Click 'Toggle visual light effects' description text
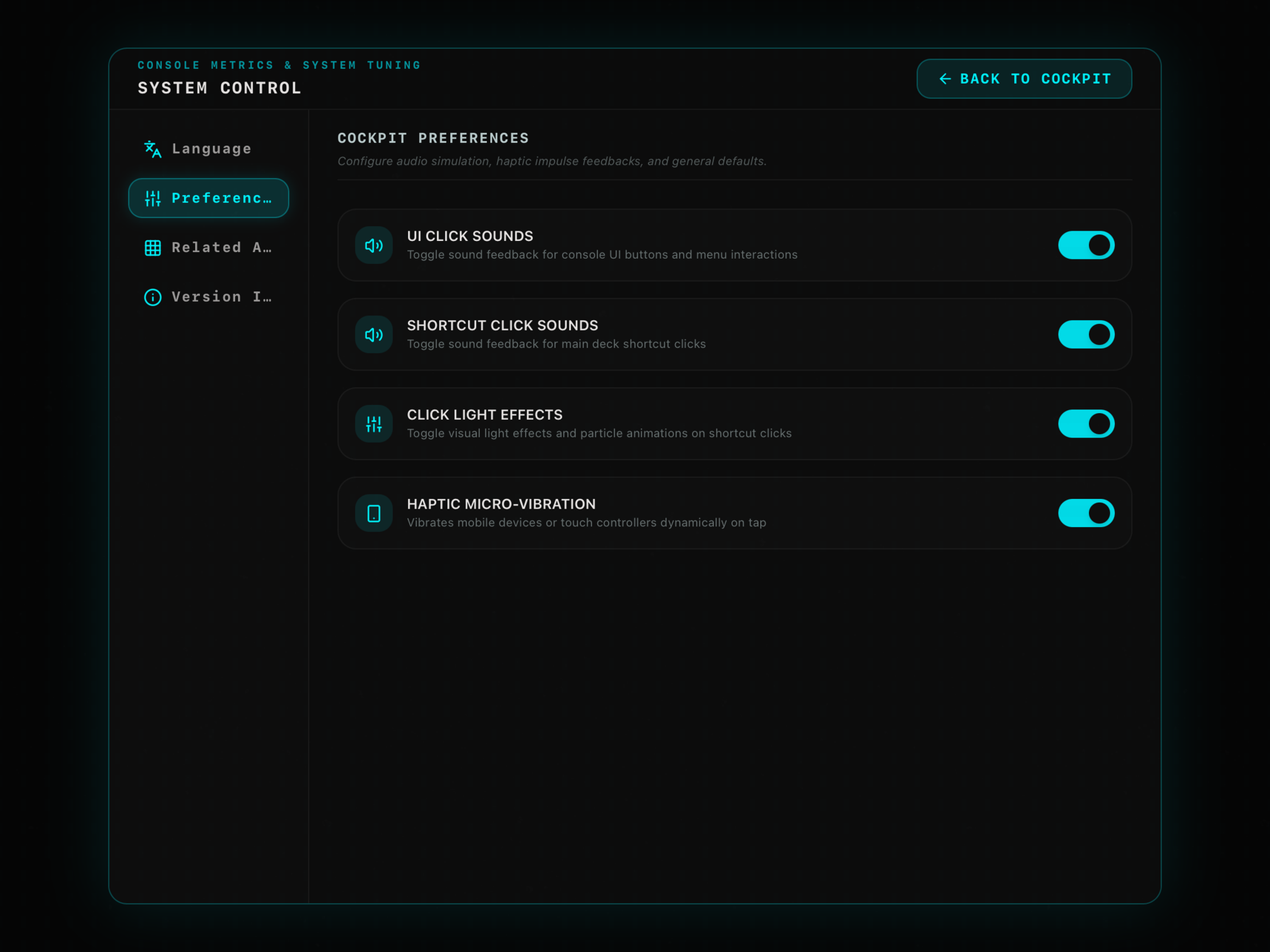Screen dimensions: 1270x952 tap(599, 433)
